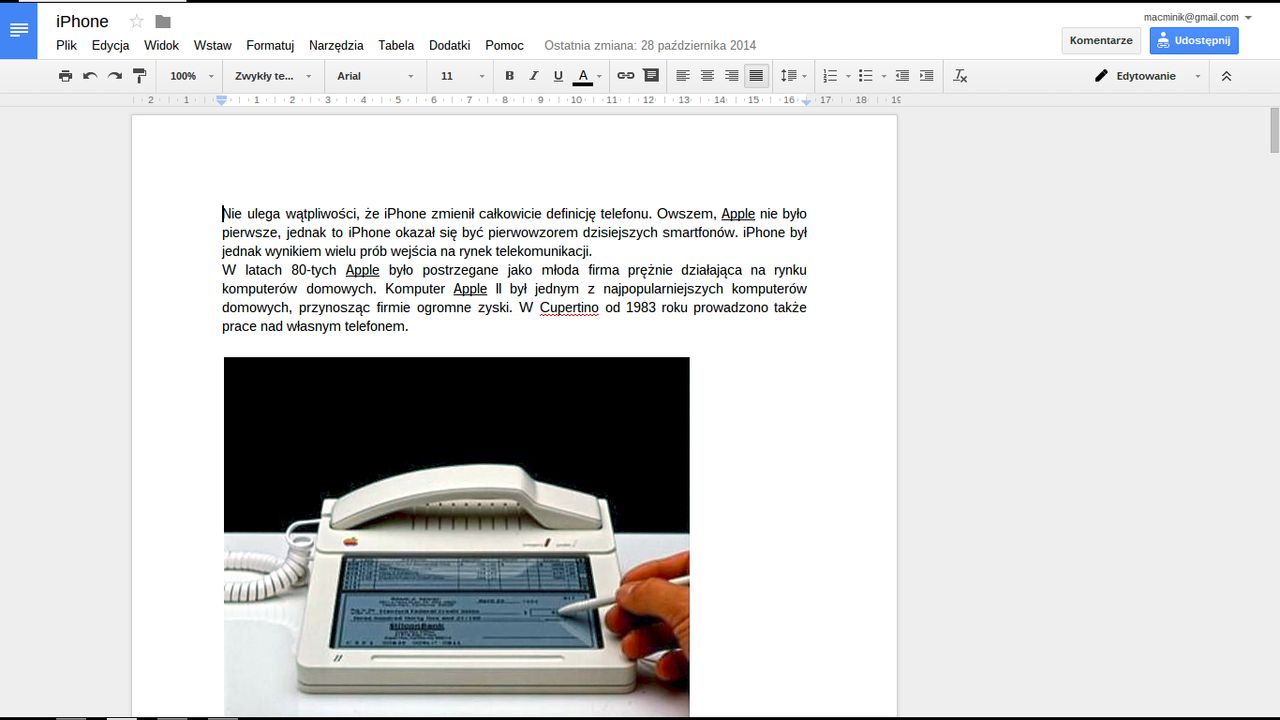Insert a comment from toolbar
The image size is (1280, 720).
651,76
